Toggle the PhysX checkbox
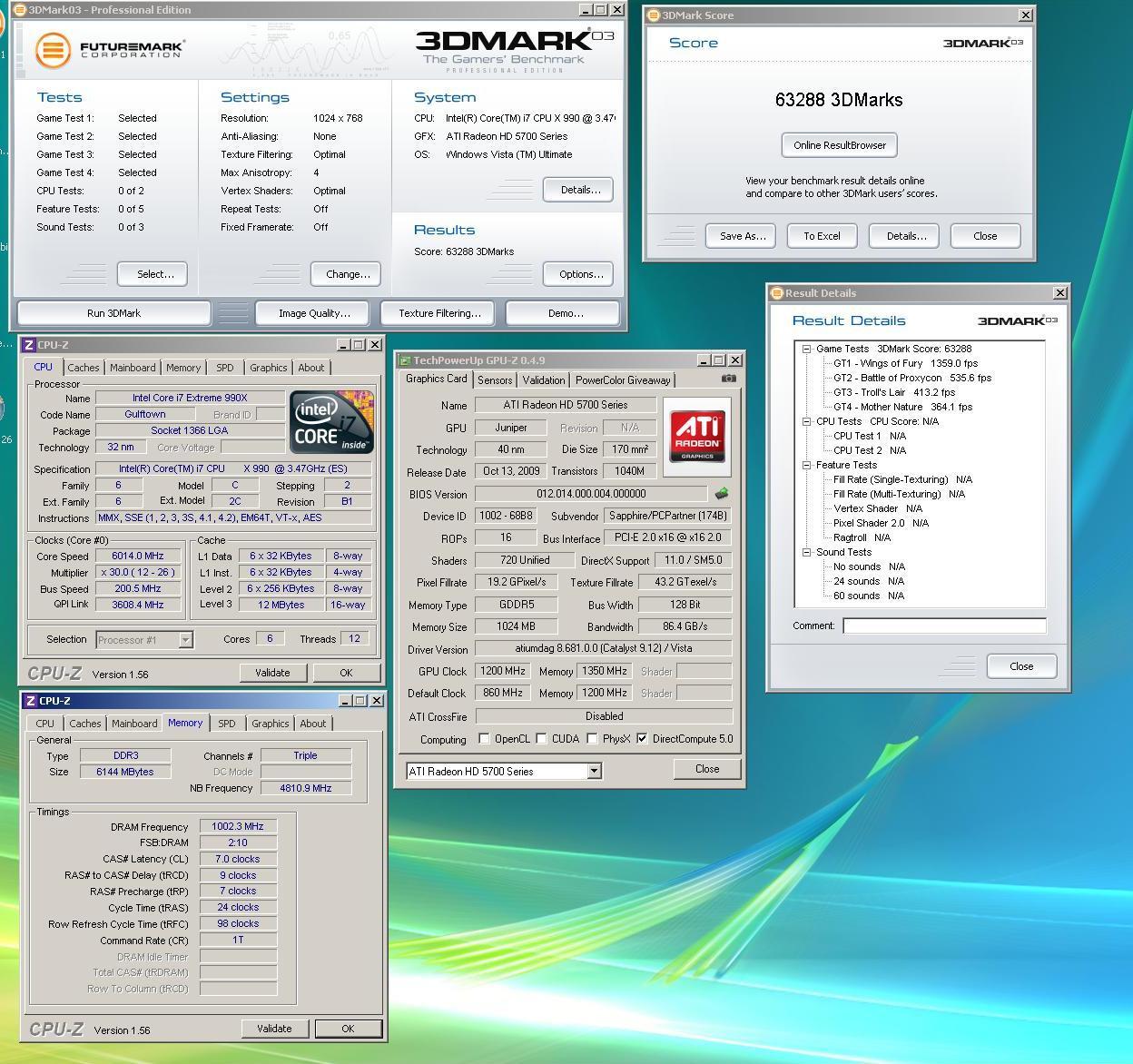Image resolution: width=1133 pixels, height=1064 pixels. click(x=593, y=739)
